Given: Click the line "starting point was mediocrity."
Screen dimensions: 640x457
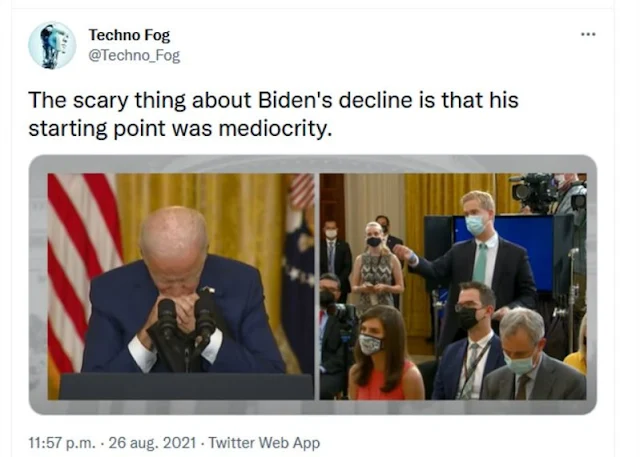Looking at the screenshot, I should [x=180, y=129].
